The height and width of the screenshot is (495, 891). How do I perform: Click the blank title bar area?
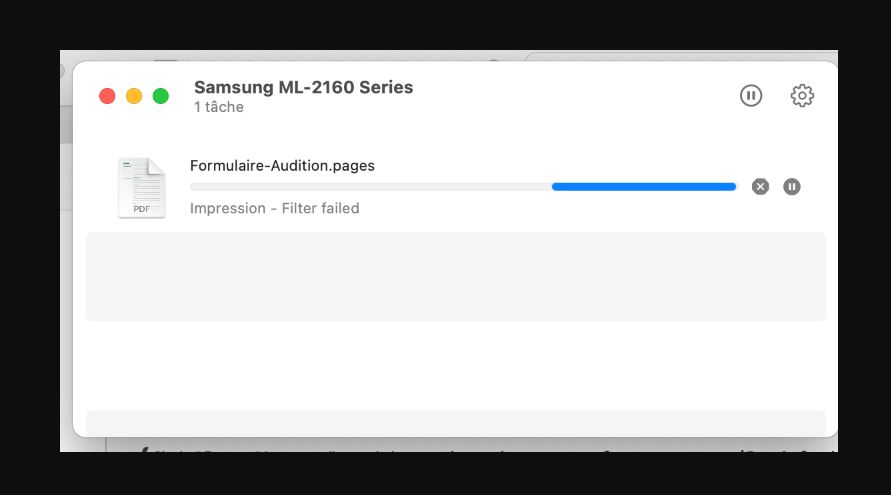pos(568,95)
